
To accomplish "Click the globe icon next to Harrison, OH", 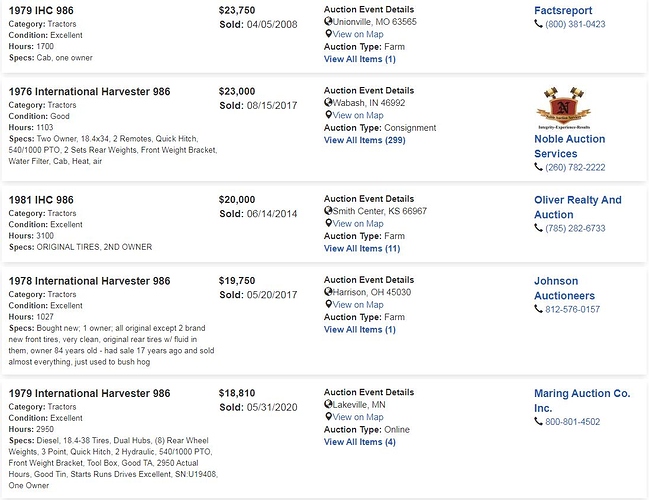I will 328,292.
